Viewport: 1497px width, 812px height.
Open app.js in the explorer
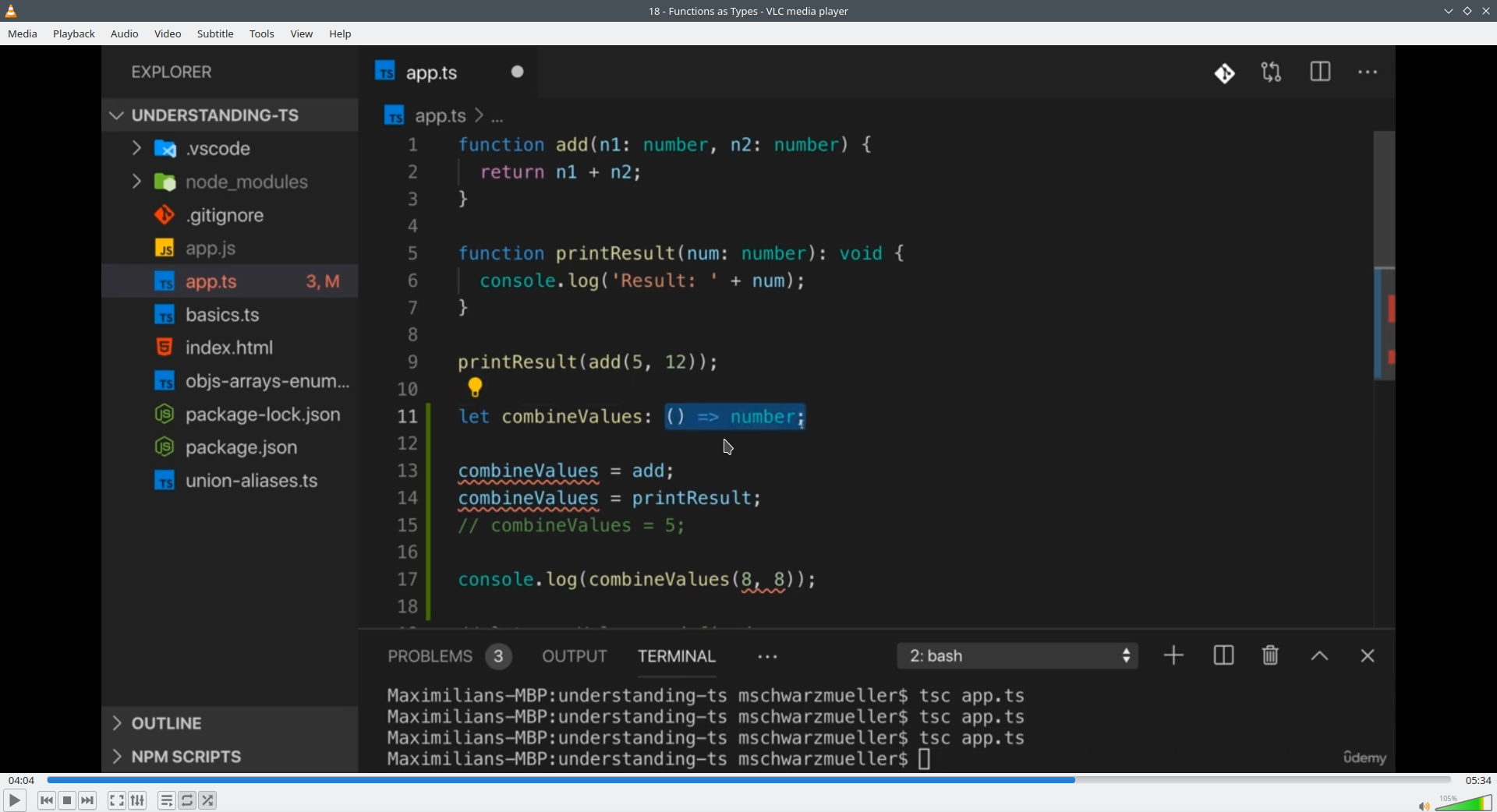(230, 249)
